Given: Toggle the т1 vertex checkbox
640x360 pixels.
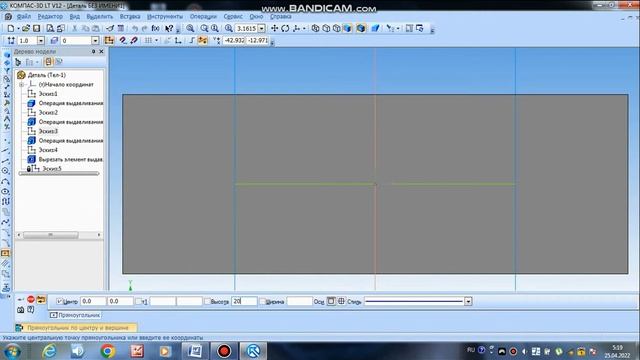Looking at the screenshot, I should 139,302.
